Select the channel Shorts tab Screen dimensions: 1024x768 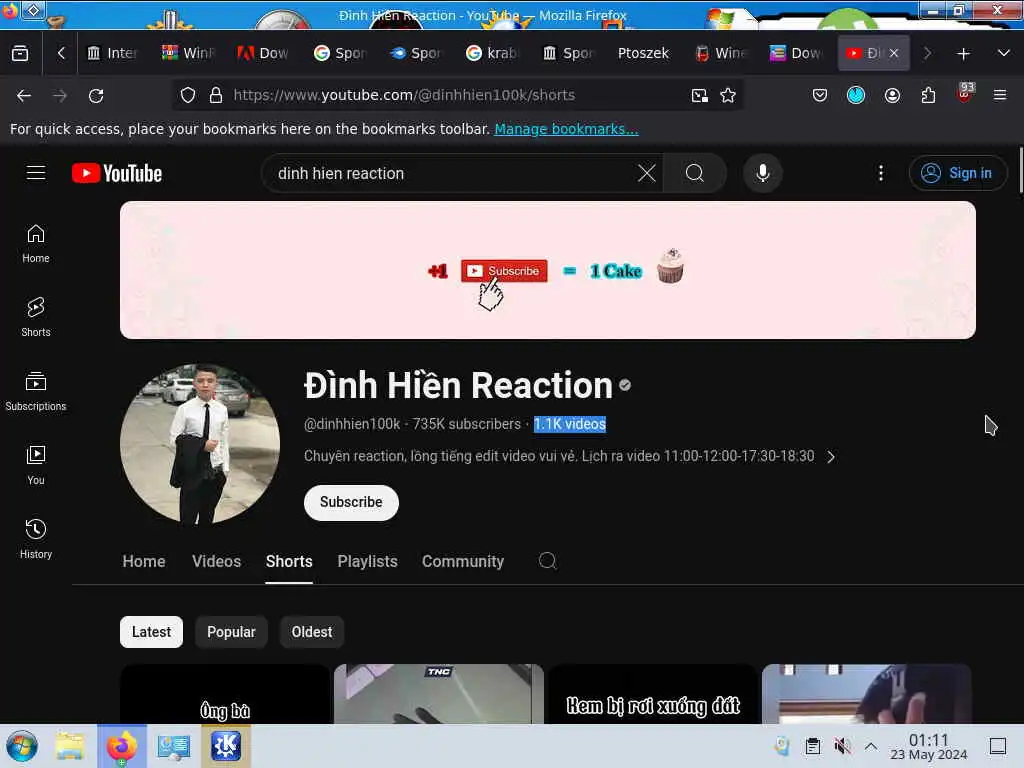tap(289, 561)
